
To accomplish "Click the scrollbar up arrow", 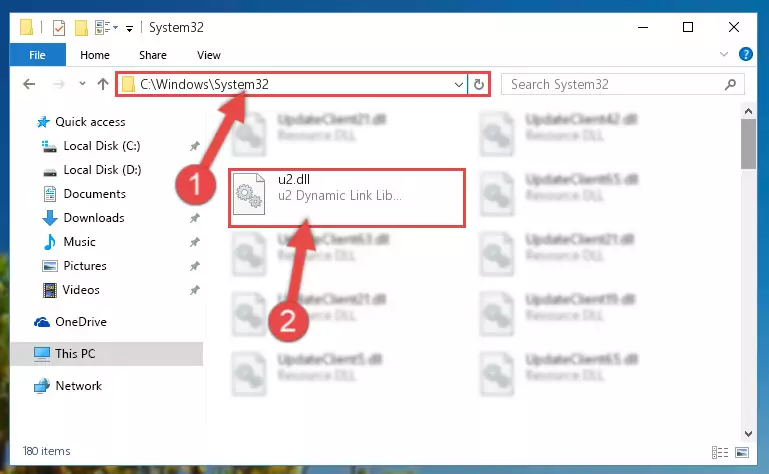I will pos(748,111).
